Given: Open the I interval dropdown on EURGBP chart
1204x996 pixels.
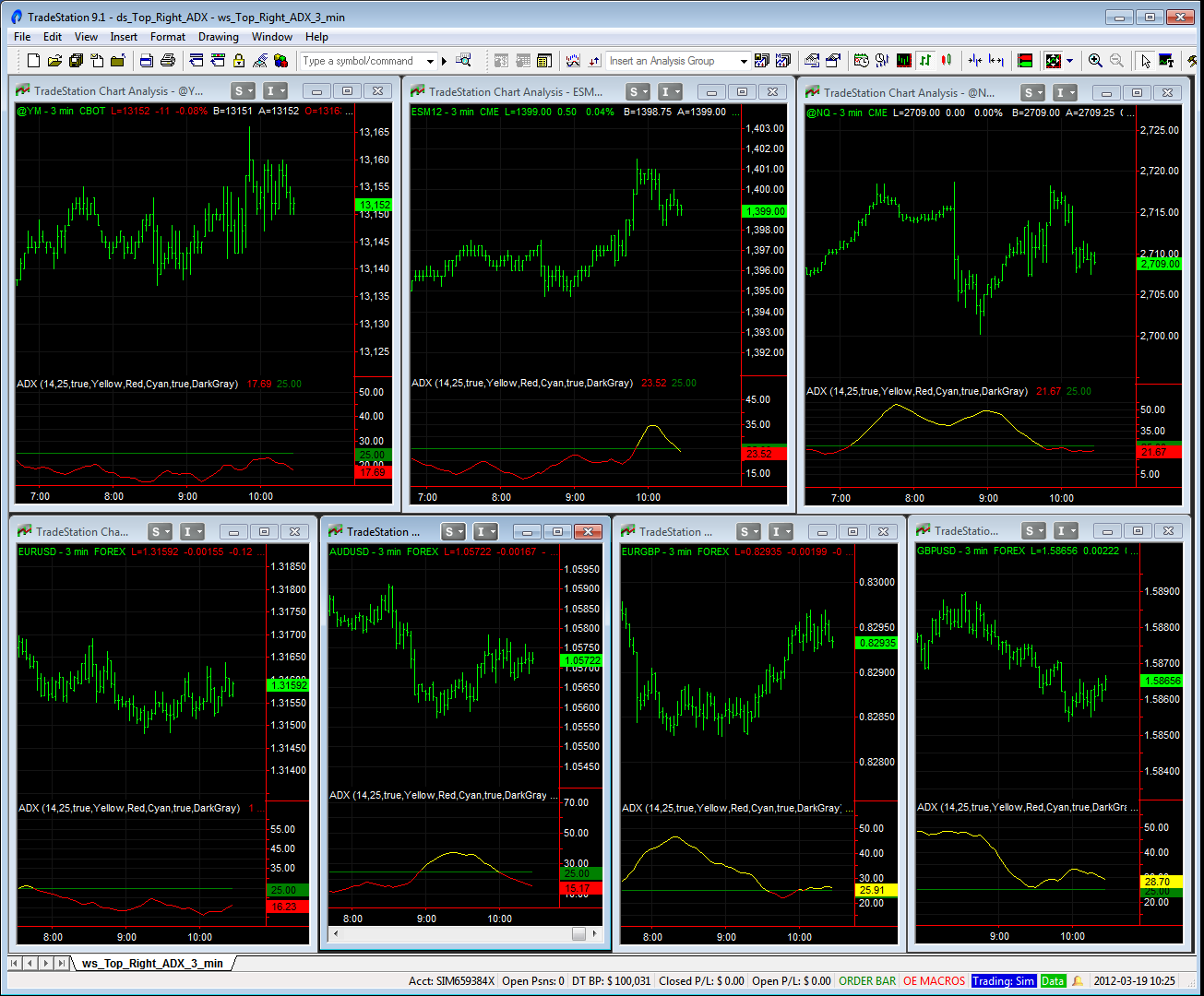Looking at the screenshot, I should pyautogui.click(x=781, y=532).
